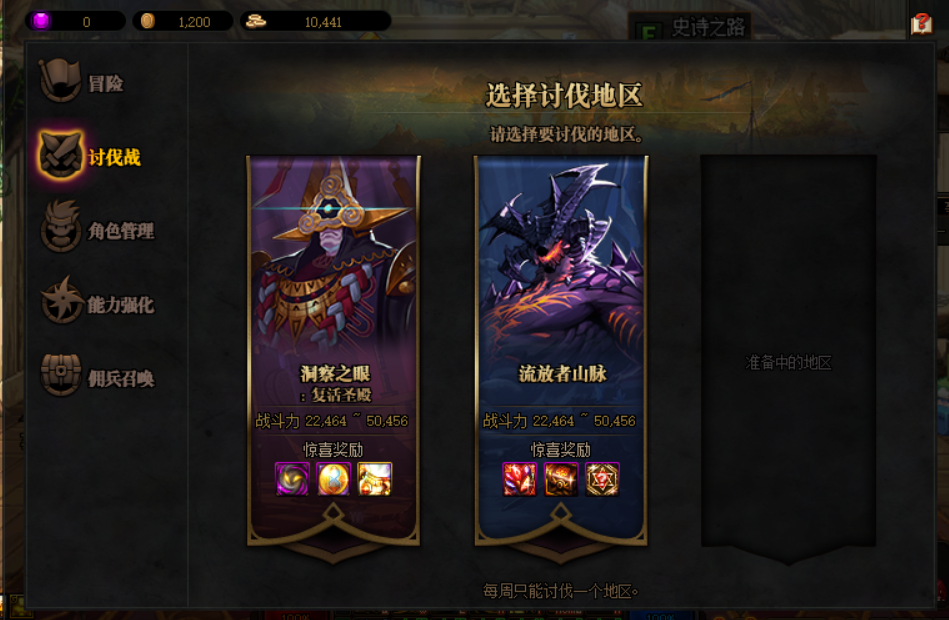Click the 准备中的地区 locked banner
The image size is (949, 620).
[x=789, y=357]
